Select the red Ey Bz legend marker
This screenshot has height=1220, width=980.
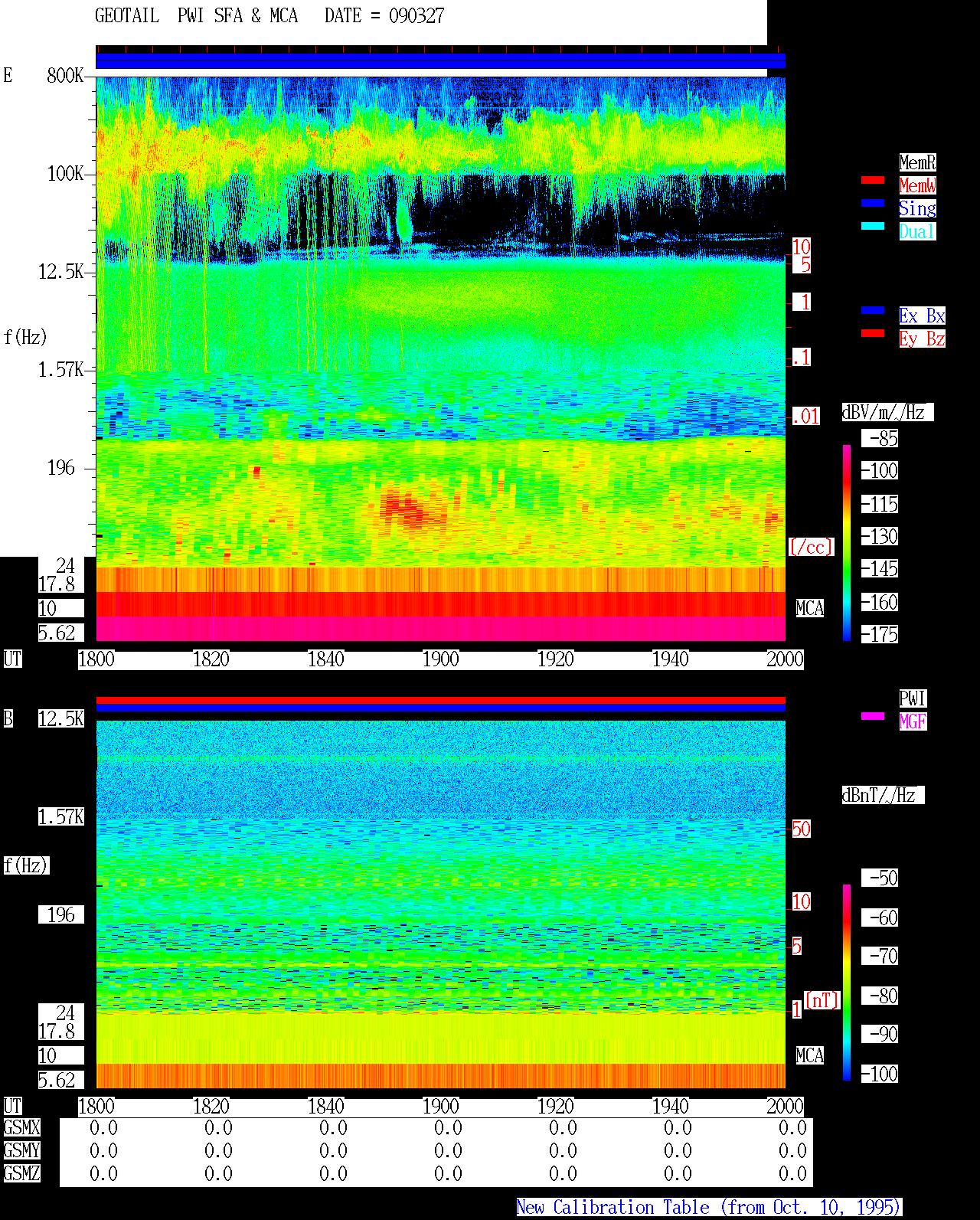pos(873,333)
